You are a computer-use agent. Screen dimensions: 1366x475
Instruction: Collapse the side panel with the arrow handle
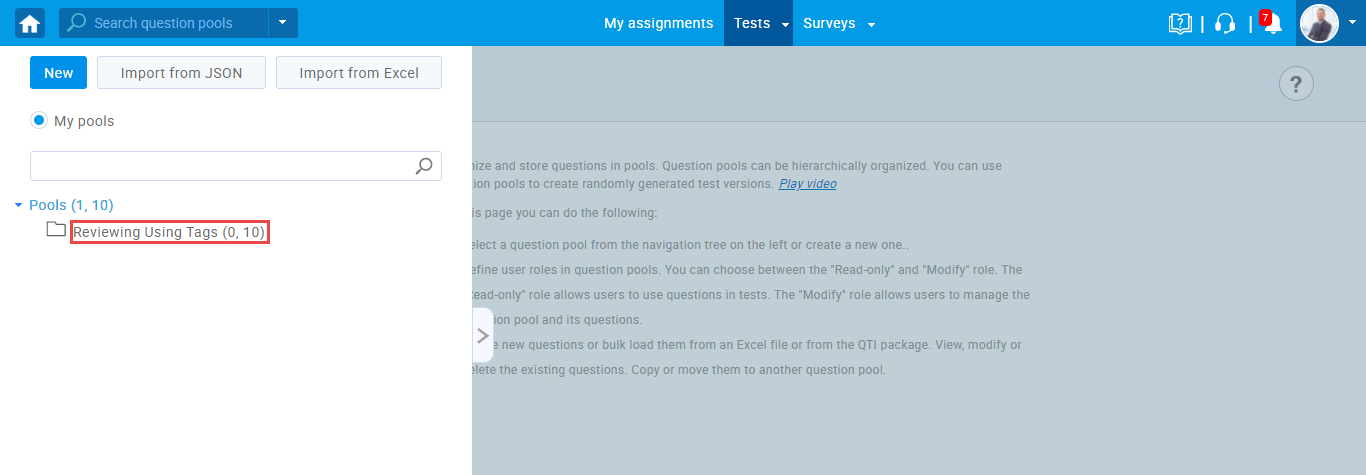click(483, 335)
